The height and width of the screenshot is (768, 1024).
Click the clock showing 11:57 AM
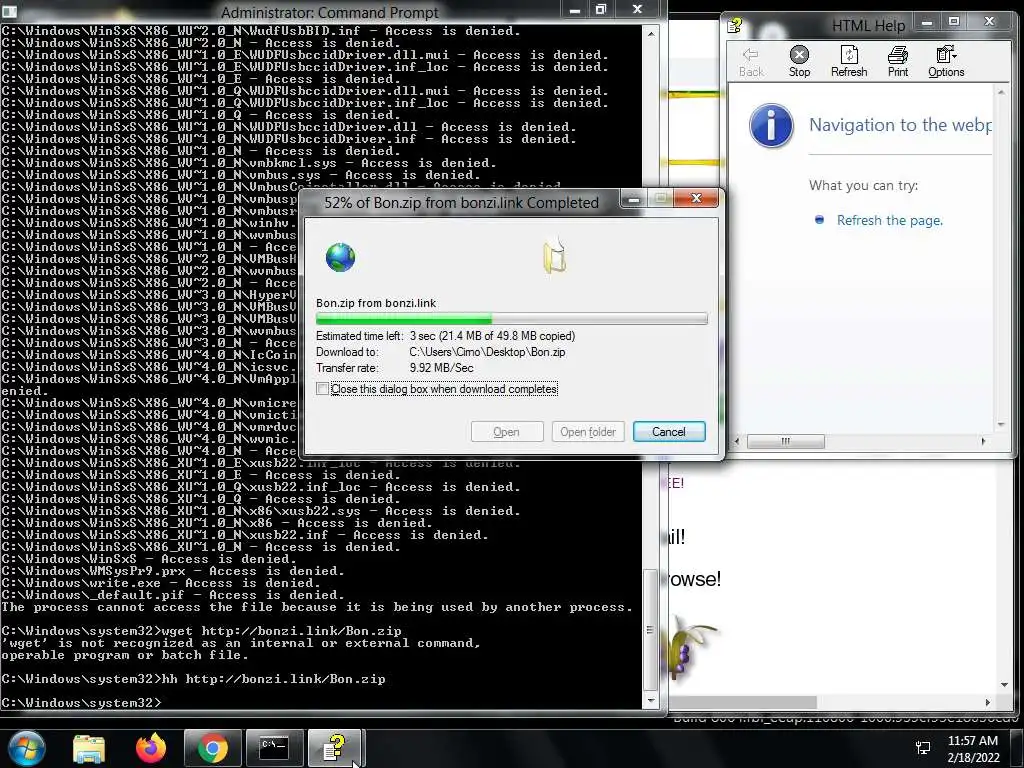[x=973, y=741]
